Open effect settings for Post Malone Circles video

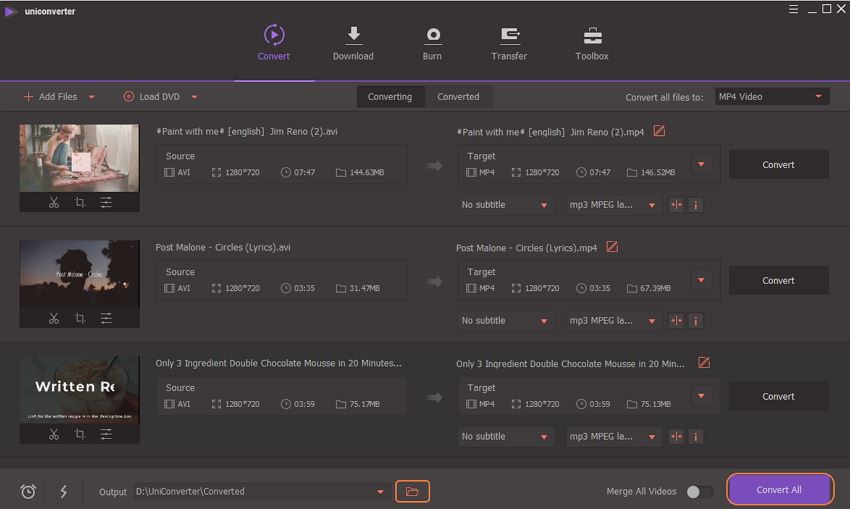tap(106, 318)
